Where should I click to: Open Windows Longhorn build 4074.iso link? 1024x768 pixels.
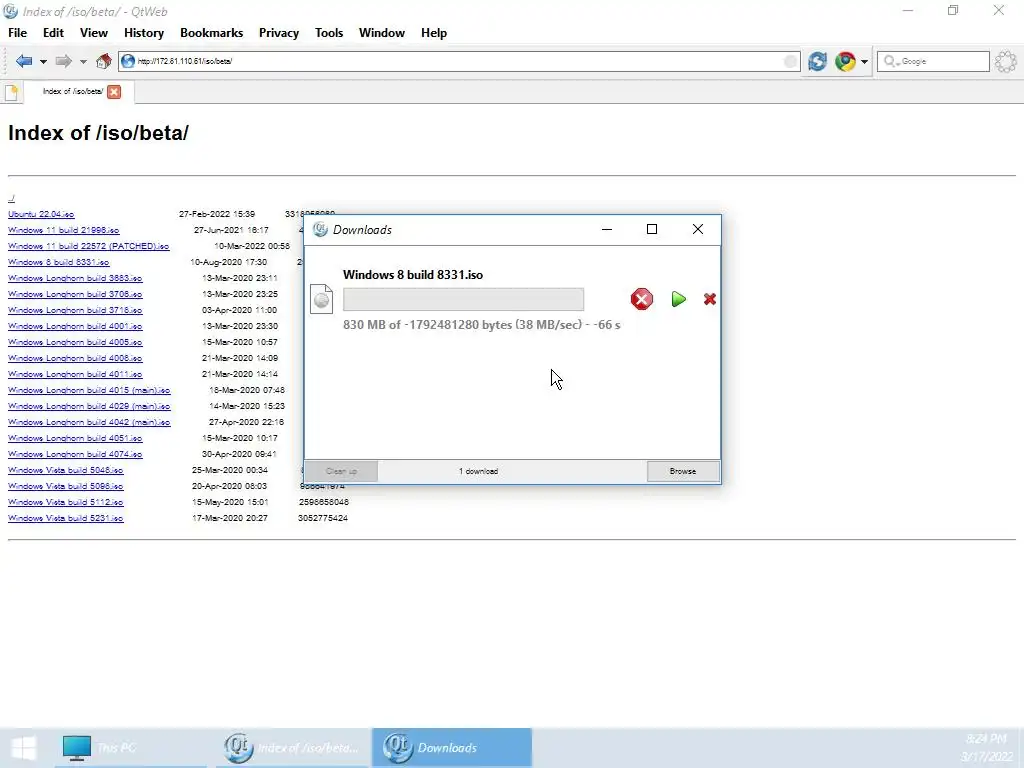pyautogui.click(x=75, y=454)
